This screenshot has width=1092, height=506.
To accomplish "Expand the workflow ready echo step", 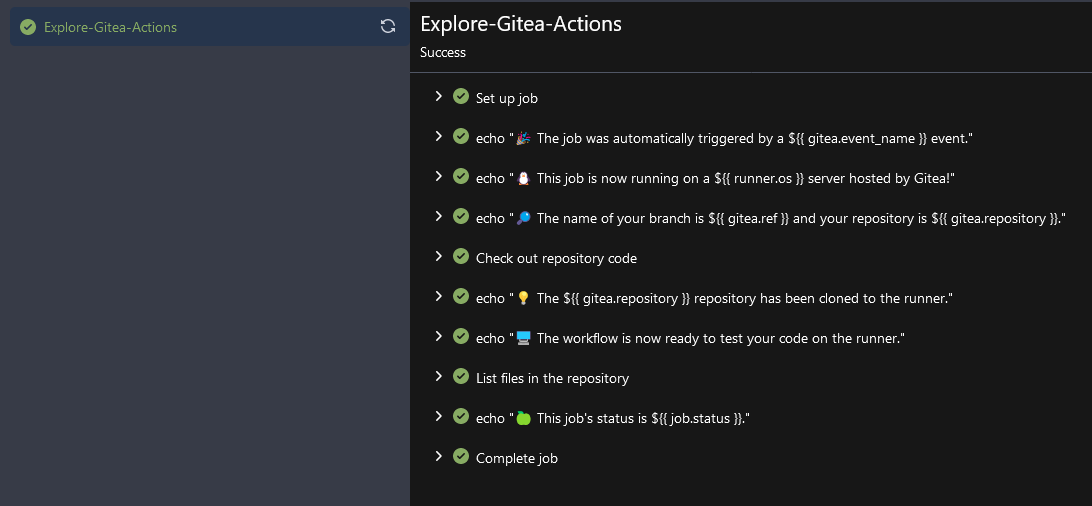I will [x=438, y=336].
